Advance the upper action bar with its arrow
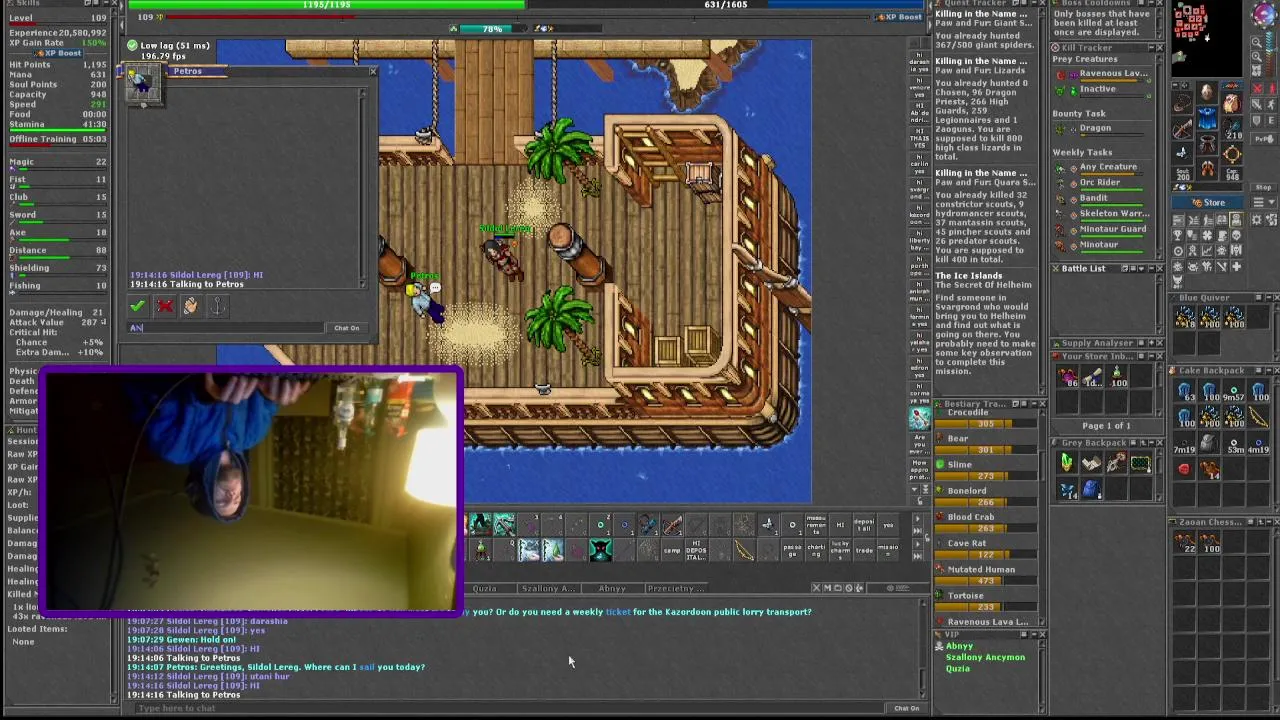The height and width of the screenshot is (720, 1280). point(917,518)
